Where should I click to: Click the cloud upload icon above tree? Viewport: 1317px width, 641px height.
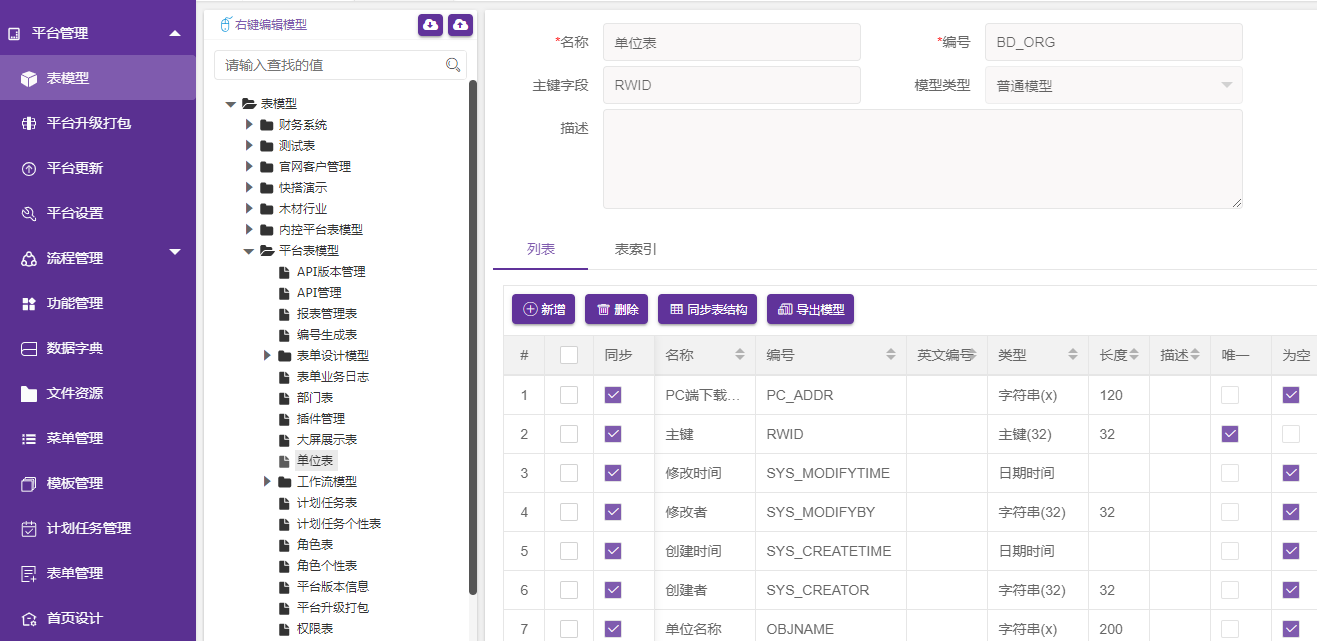(461, 24)
